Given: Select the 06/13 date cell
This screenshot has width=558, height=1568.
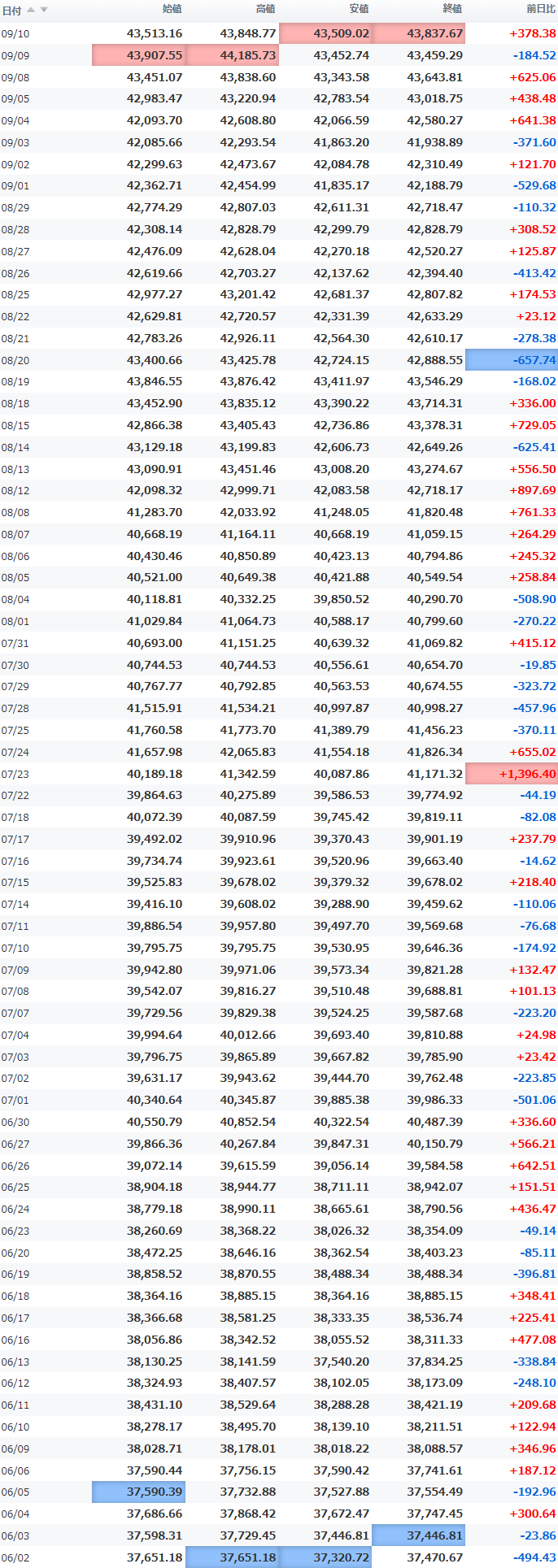Looking at the screenshot, I should 15,1362.
